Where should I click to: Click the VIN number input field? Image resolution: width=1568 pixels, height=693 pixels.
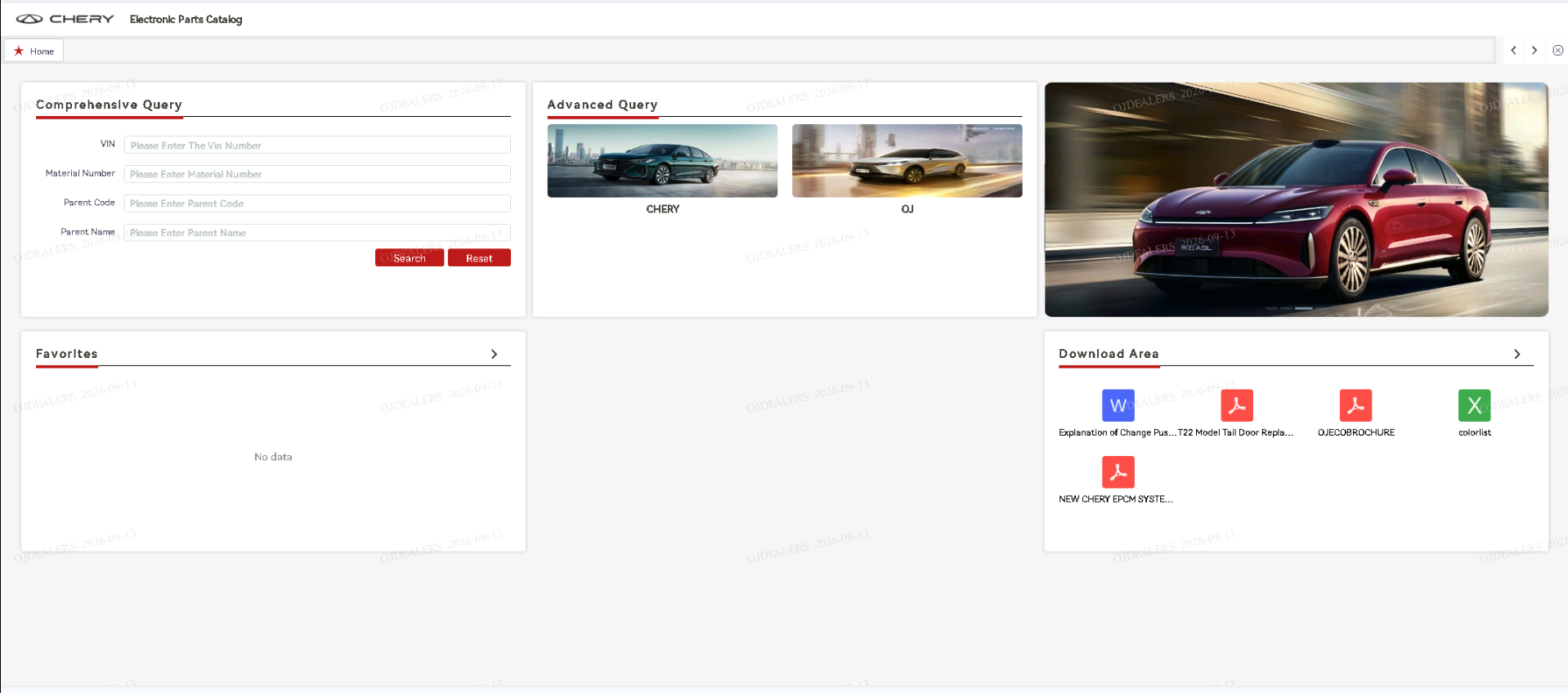317,145
